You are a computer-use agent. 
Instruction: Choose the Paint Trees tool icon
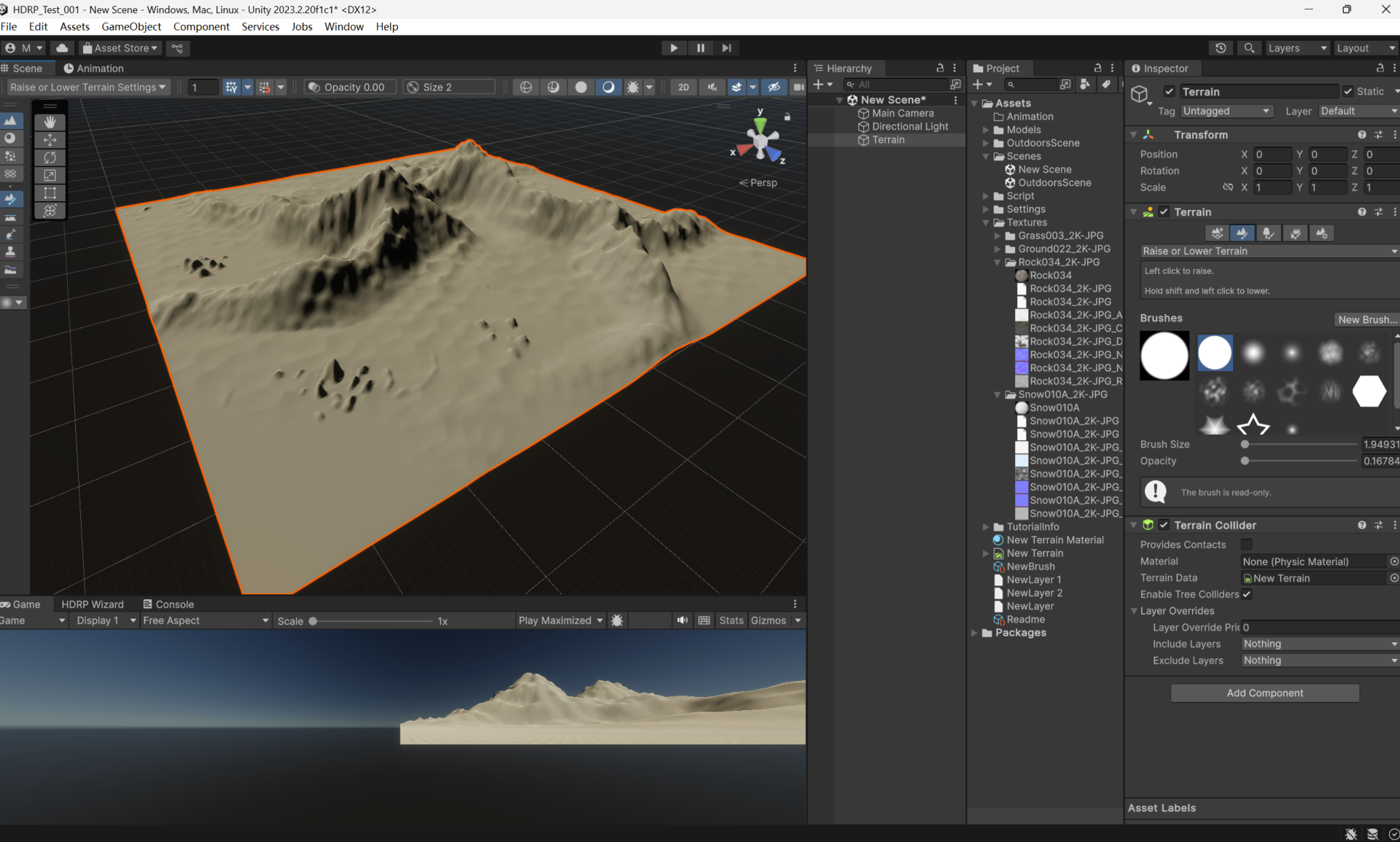(x=1268, y=233)
